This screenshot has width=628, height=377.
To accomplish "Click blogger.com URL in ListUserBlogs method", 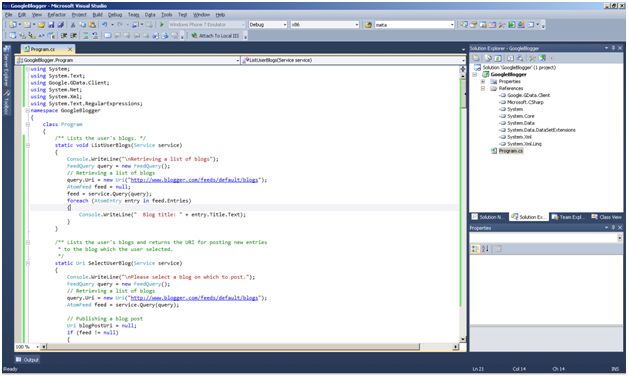I will 194,180.
